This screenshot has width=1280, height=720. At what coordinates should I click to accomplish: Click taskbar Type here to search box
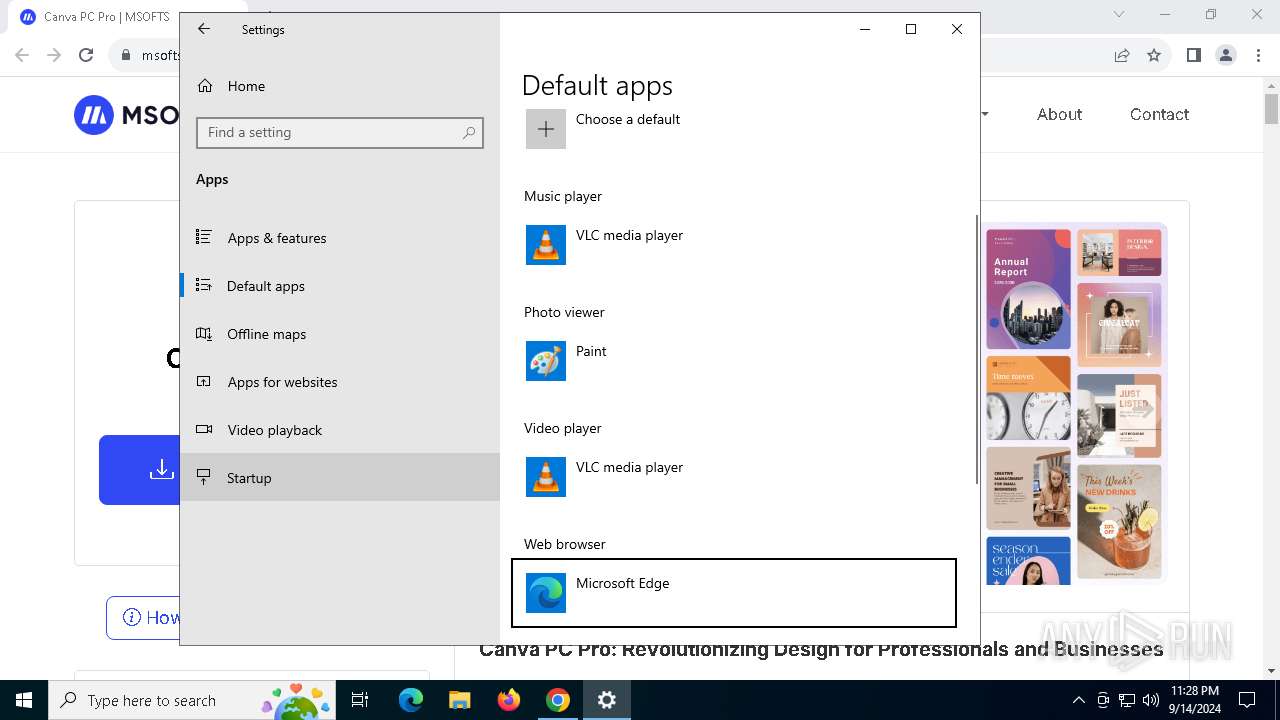pos(193,700)
